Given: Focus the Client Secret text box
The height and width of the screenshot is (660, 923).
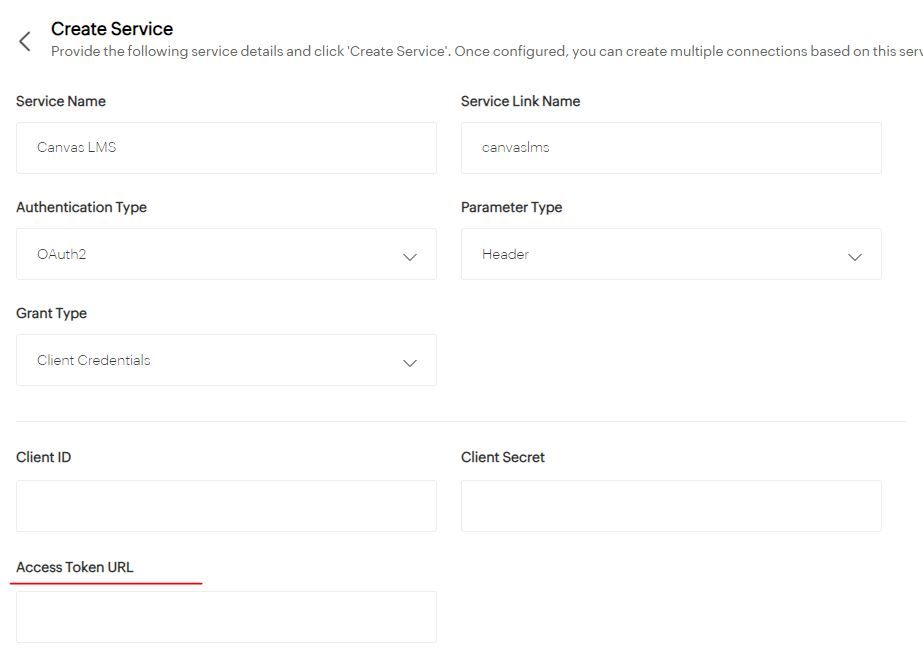Looking at the screenshot, I should (670, 506).
